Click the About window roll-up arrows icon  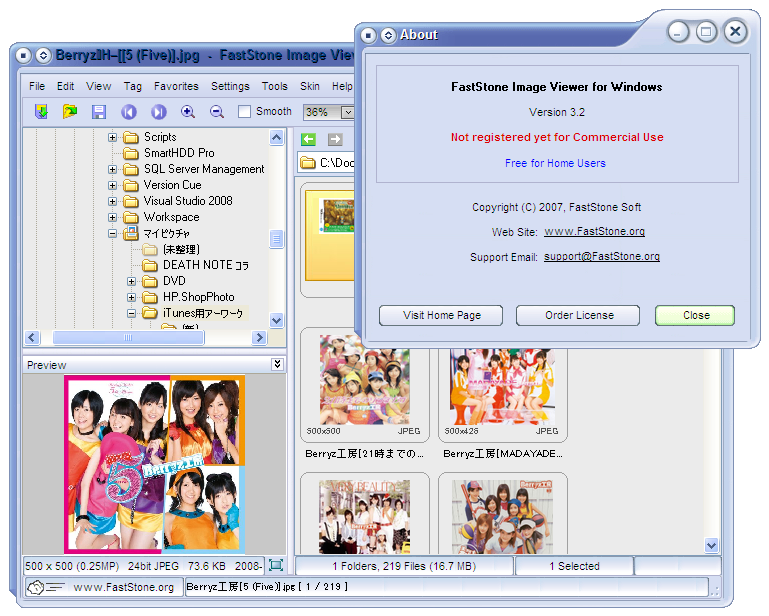pyautogui.click(x=388, y=35)
